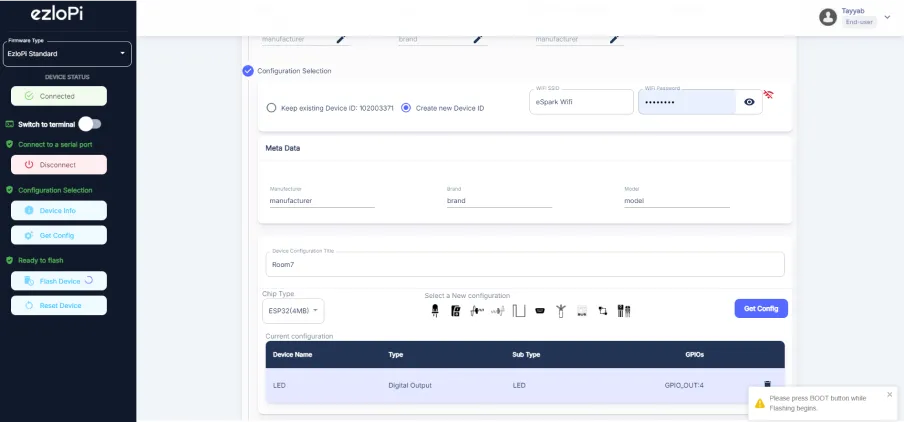Delete the LED device row with trash icon
Viewport: 904px width, 422px height.
click(767, 384)
